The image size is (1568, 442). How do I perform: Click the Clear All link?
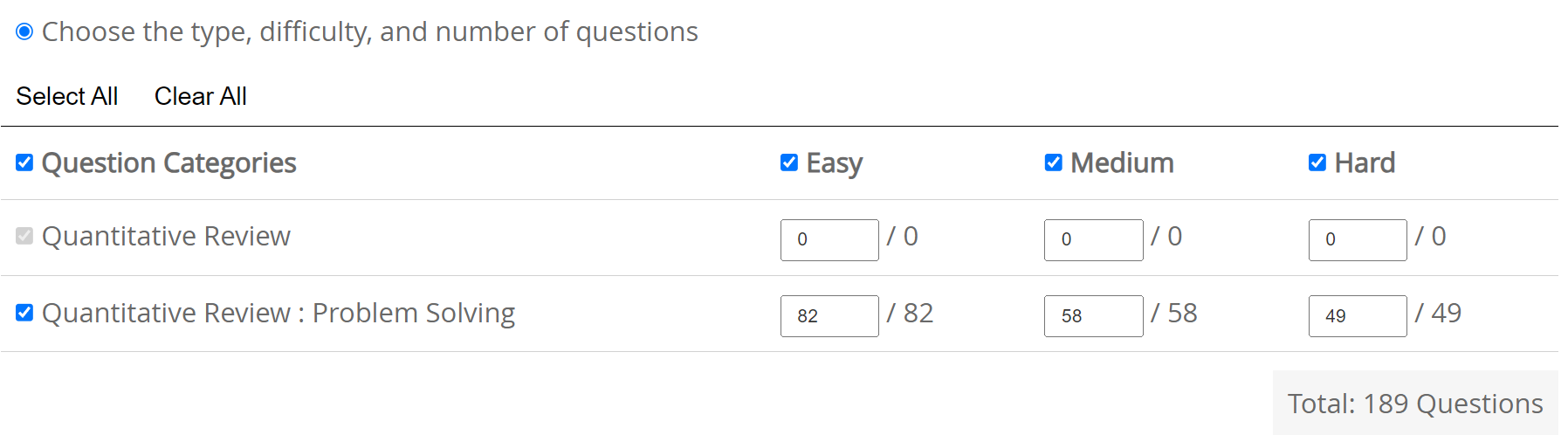pyautogui.click(x=201, y=96)
